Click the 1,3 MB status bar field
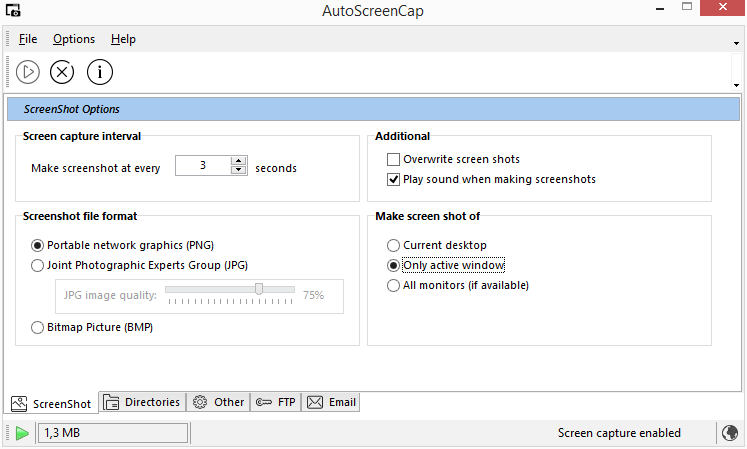 tap(113, 433)
